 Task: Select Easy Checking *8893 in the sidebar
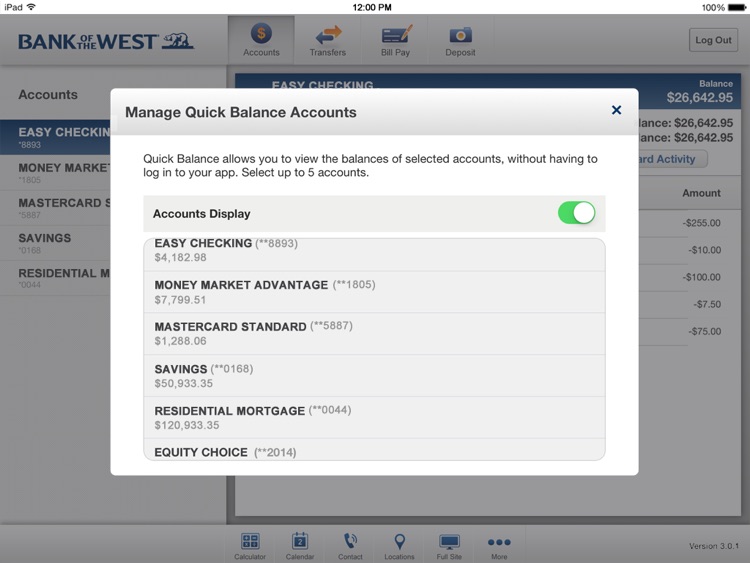(55, 137)
